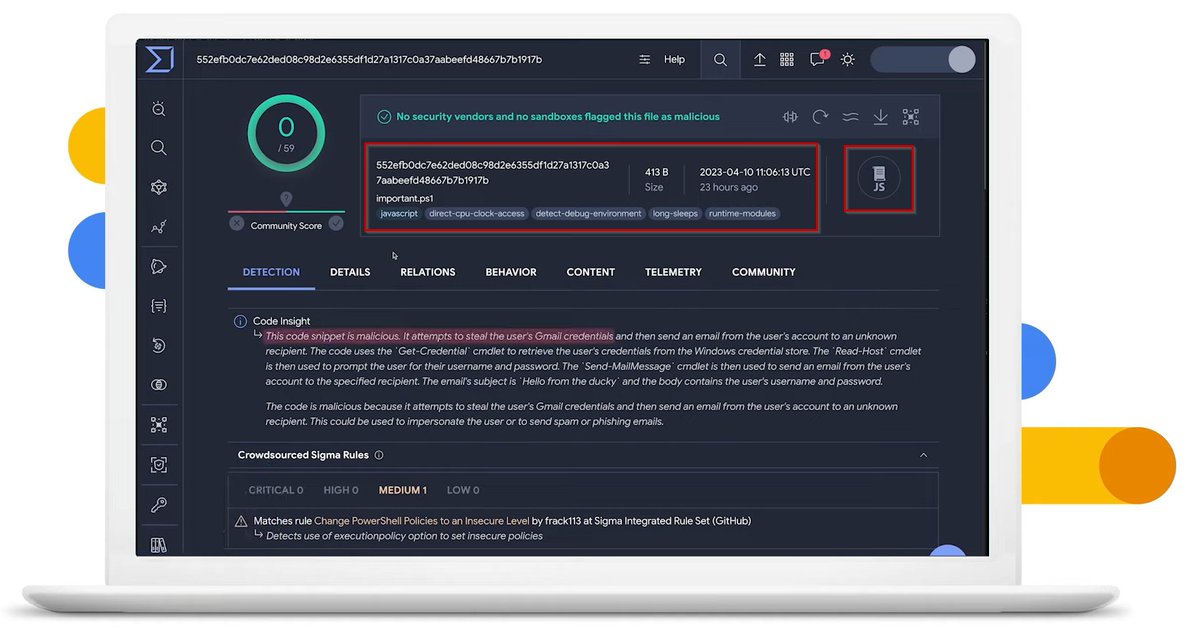Download the file using down-arrow icon
This screenshot has width=1200, height=636.
click(880, 117)
